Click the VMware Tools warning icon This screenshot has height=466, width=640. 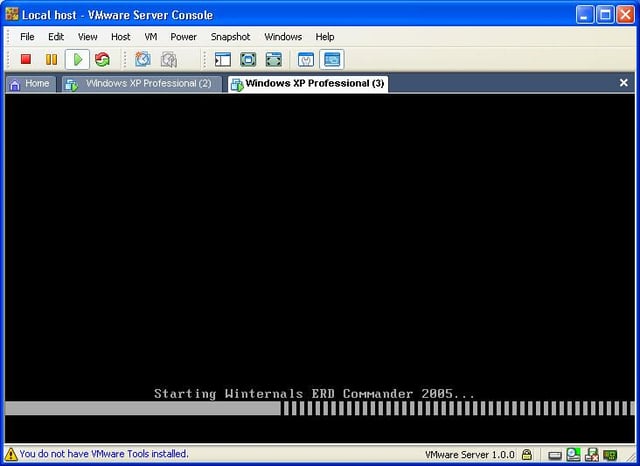click(x=11, y=454)
